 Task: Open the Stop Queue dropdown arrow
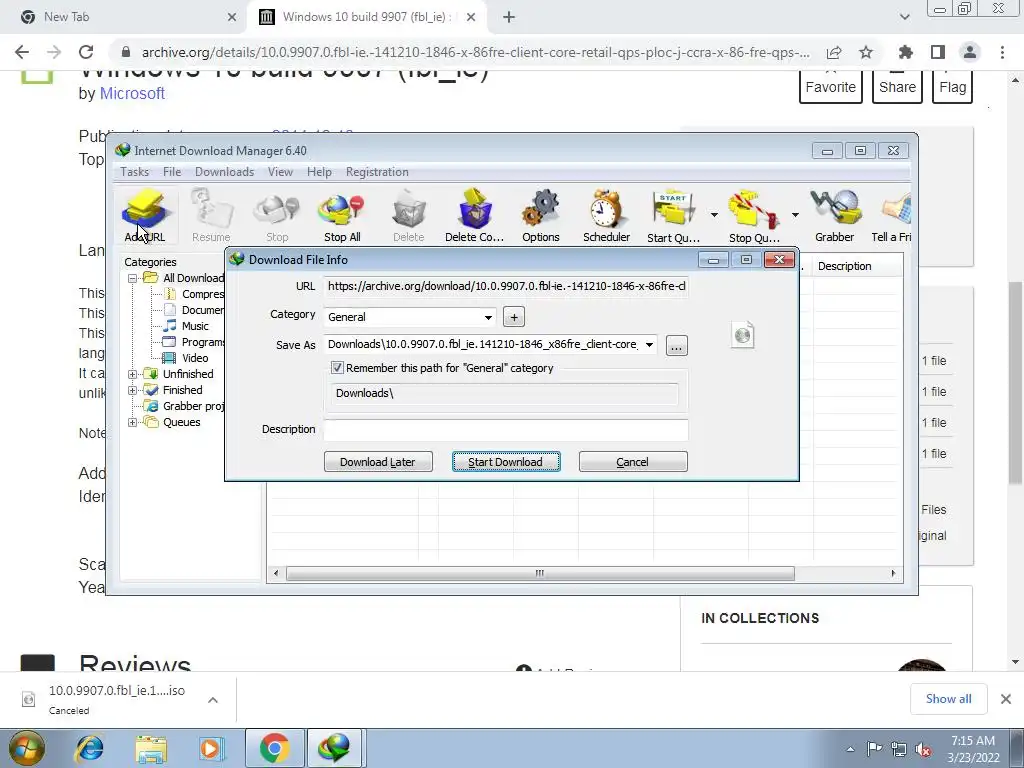pos(795,215)
